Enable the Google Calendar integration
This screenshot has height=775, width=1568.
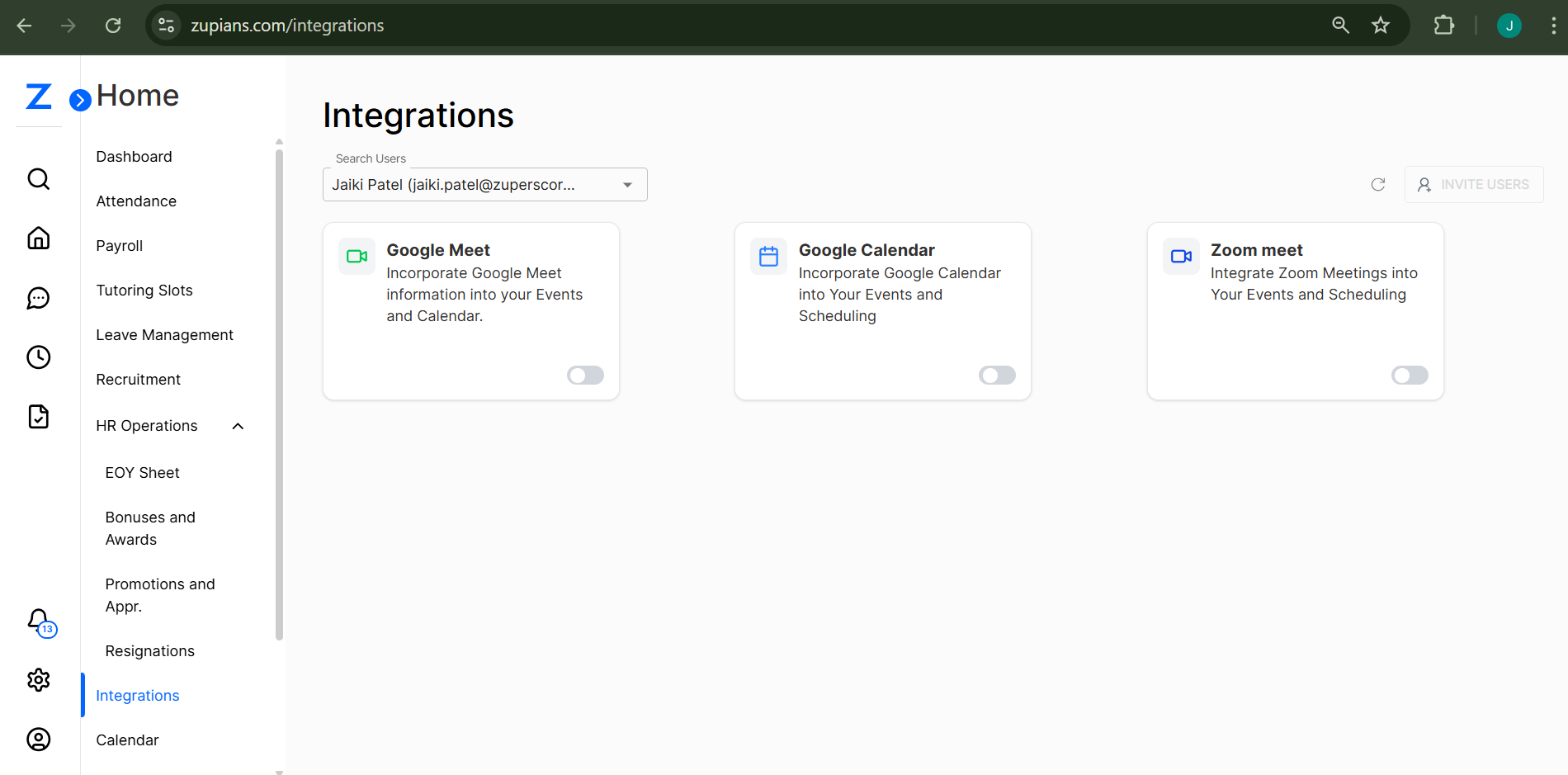coord(996,375)
